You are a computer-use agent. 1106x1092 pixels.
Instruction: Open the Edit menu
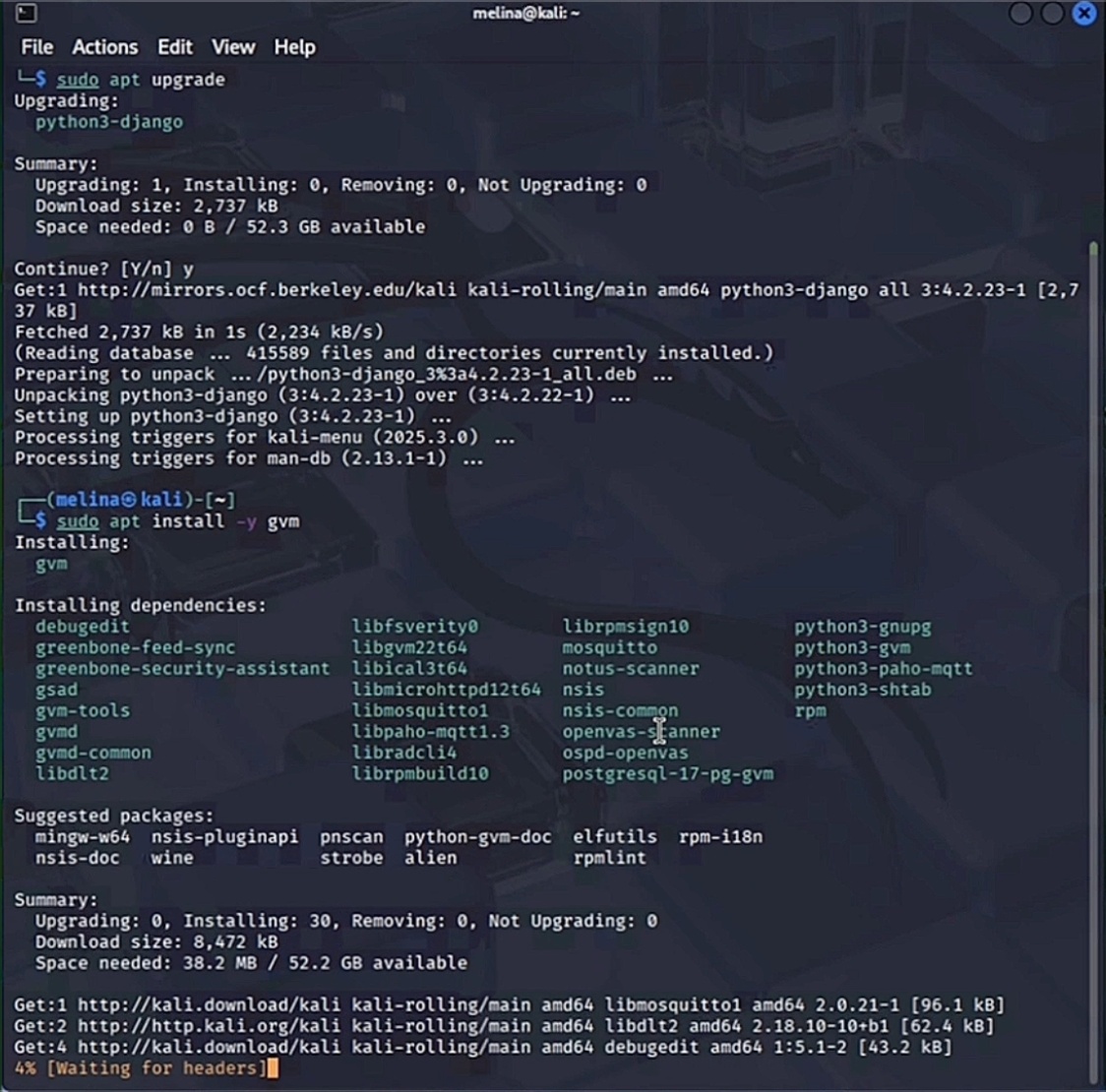pos(175,47)
